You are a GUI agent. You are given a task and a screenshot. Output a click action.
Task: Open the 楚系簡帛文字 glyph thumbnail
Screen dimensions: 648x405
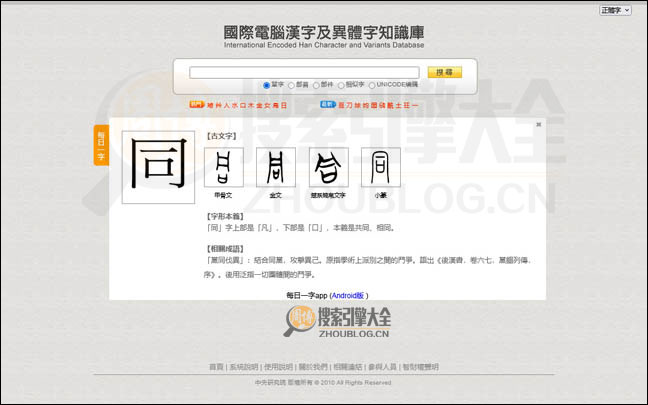click(329, 167)
